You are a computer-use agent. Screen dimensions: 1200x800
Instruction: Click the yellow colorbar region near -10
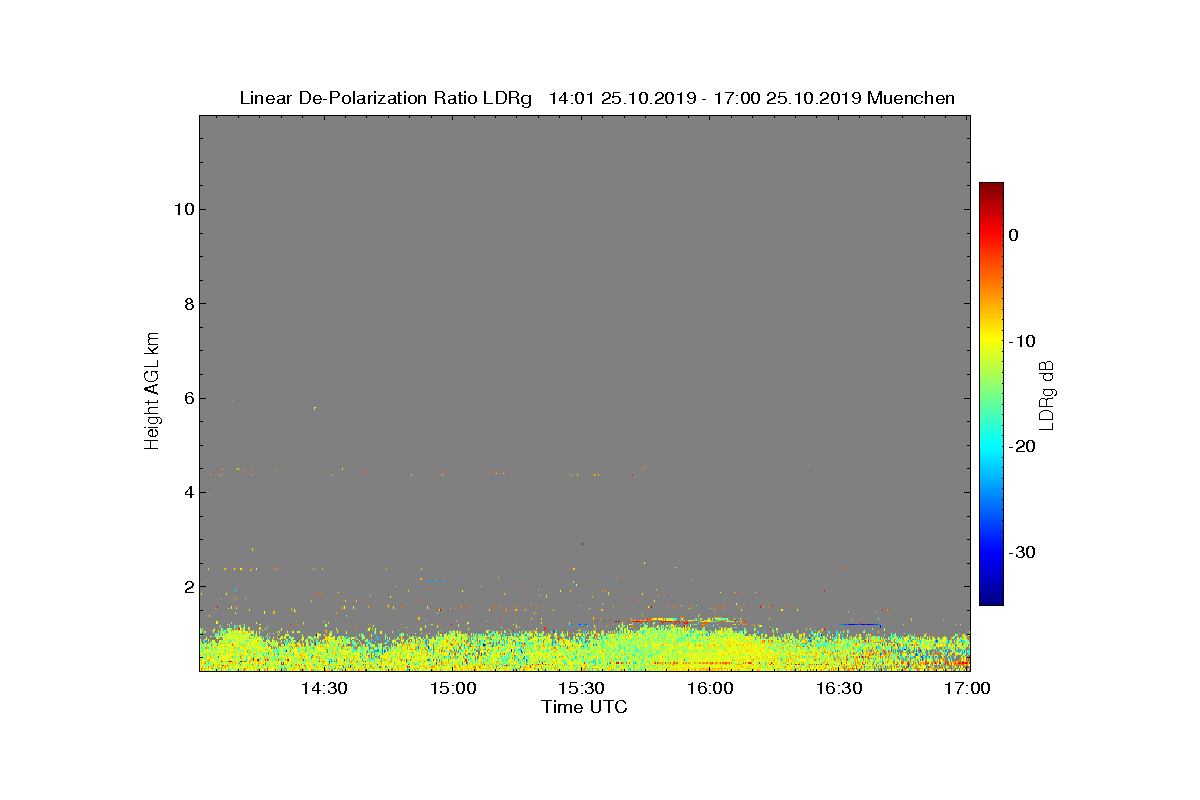[x=991, y=341]
